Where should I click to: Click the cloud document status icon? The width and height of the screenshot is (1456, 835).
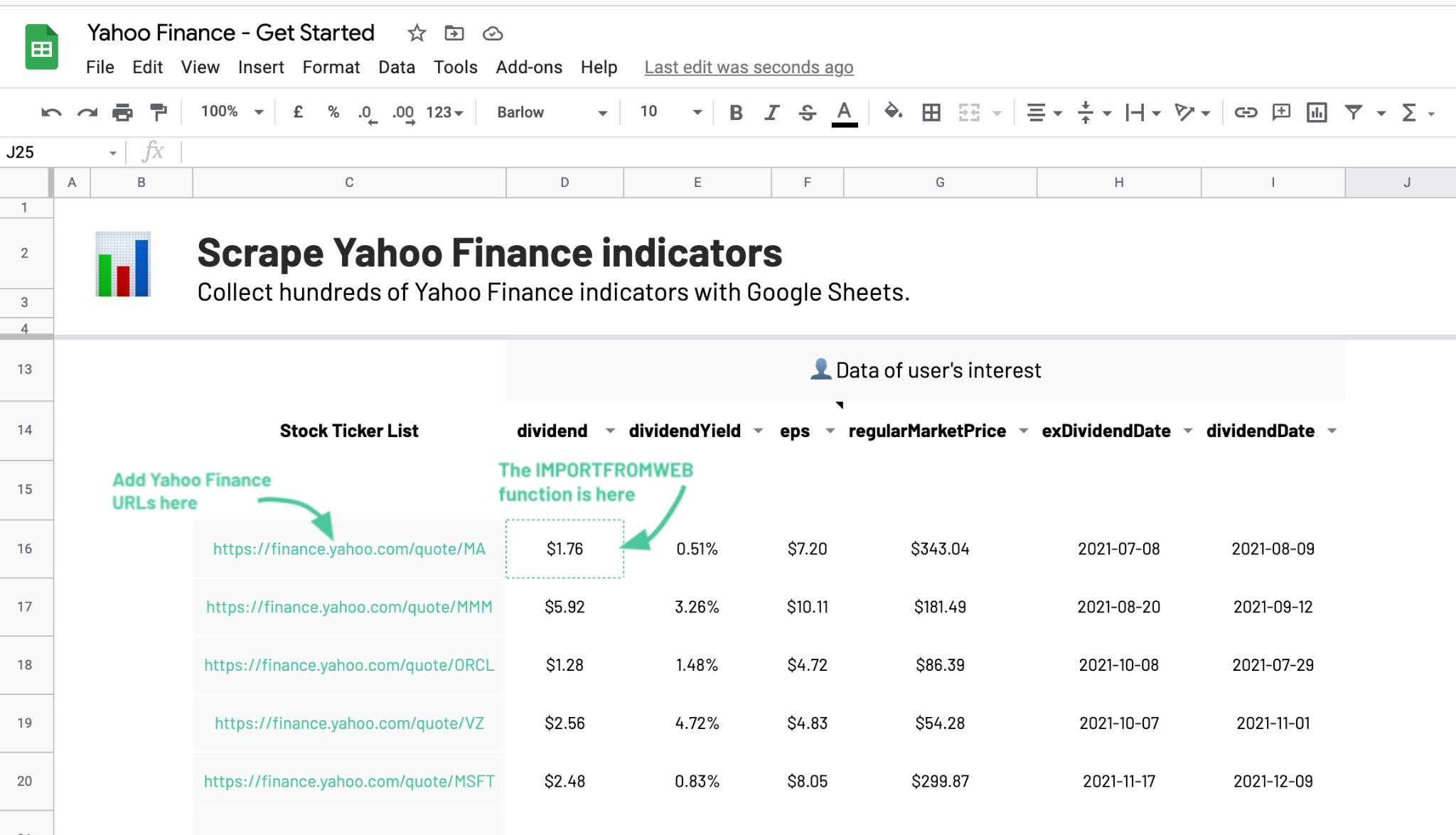pyautogui.click(x=493, y=33)
